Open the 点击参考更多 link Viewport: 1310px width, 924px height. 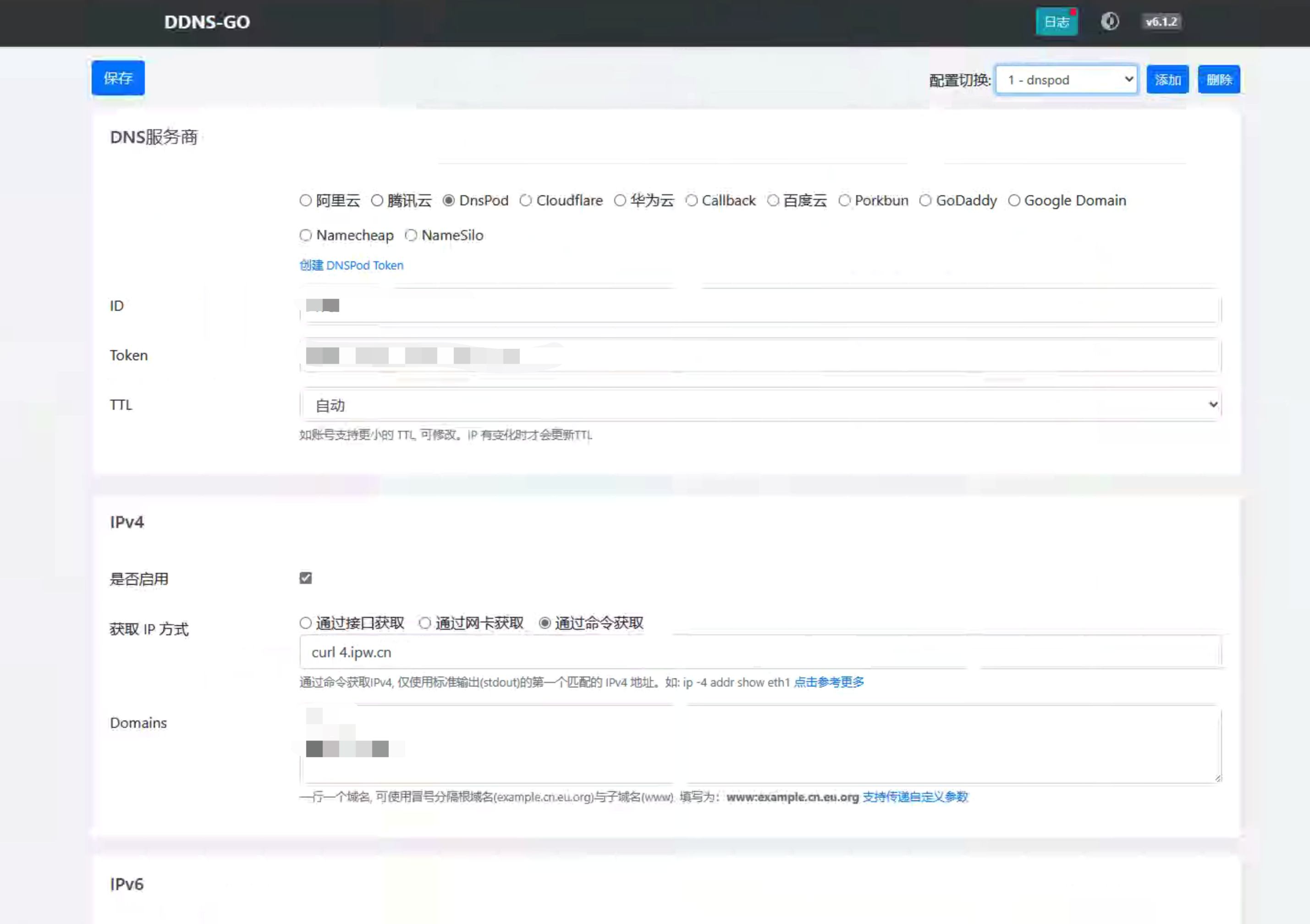[828, 682]
